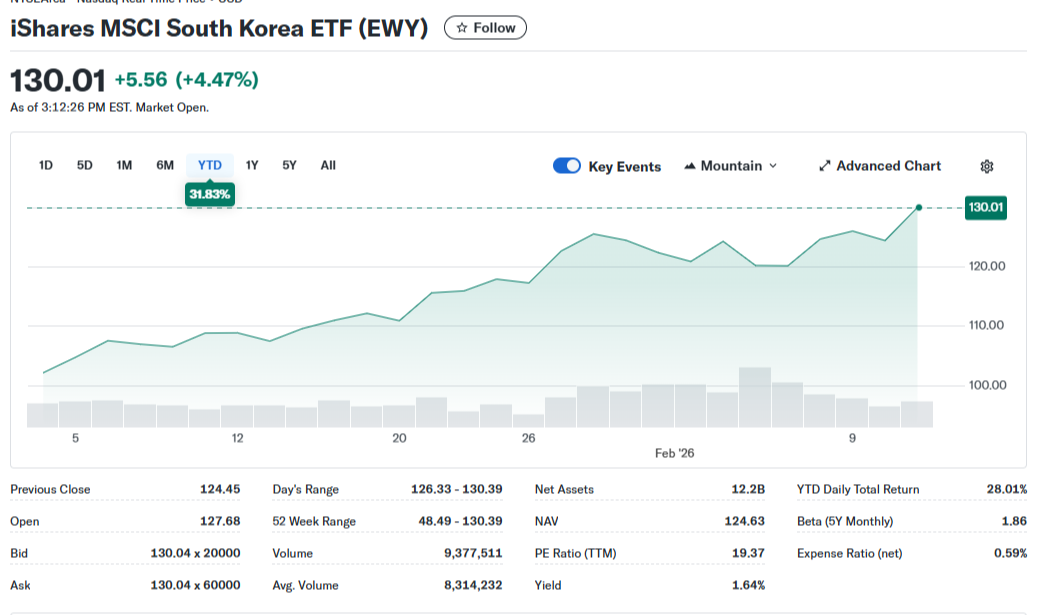This screenshot has width=1039, height=615.
Task: Click the star icon in Follow button
Action: click(461, 28)
